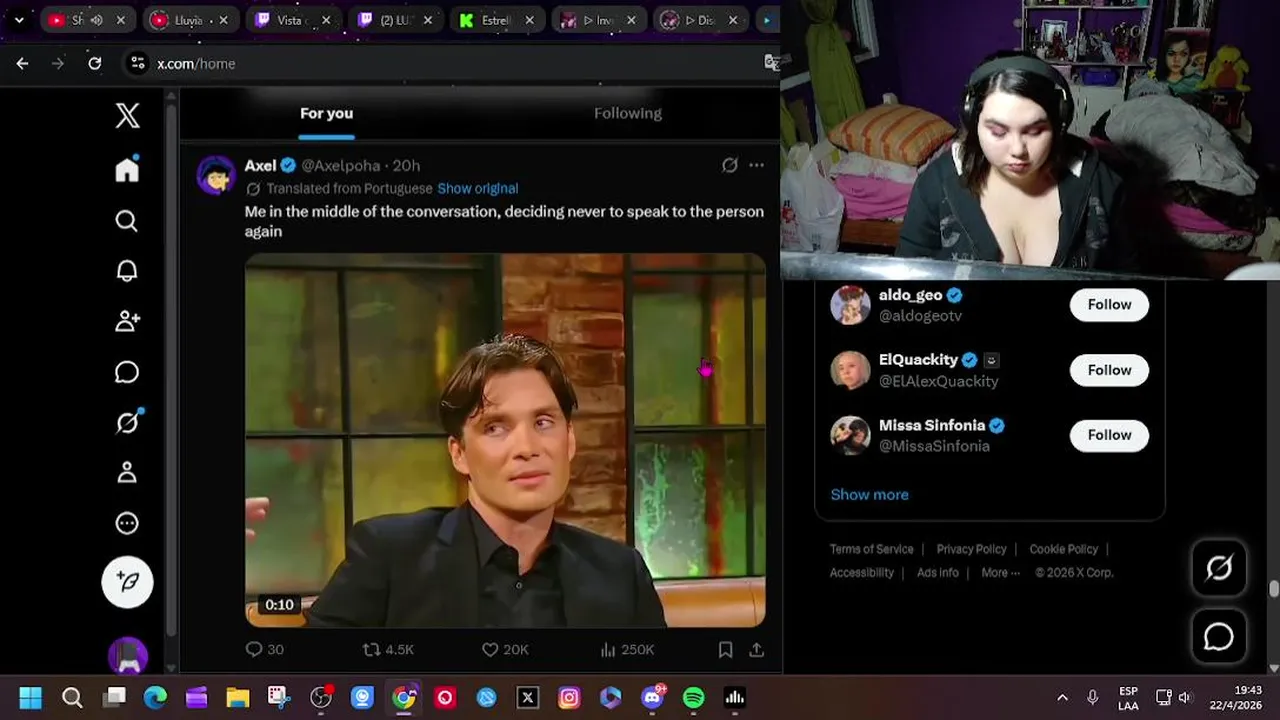Screen dimensions: 1280x720
Task: Open the Follow people sidebar icon
Action: 127,321
